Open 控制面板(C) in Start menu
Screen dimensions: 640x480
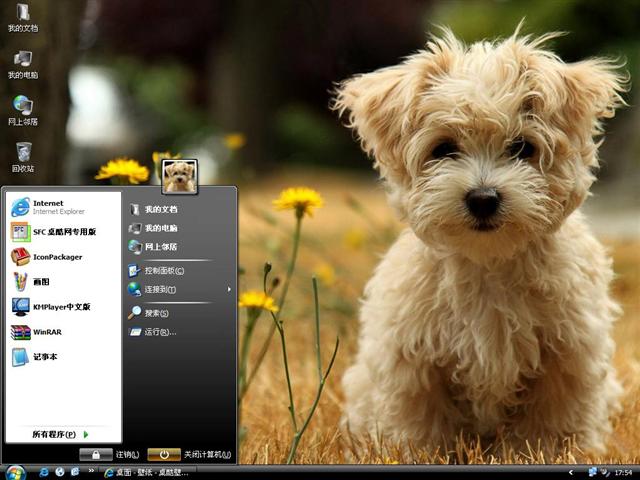[163, 271]
